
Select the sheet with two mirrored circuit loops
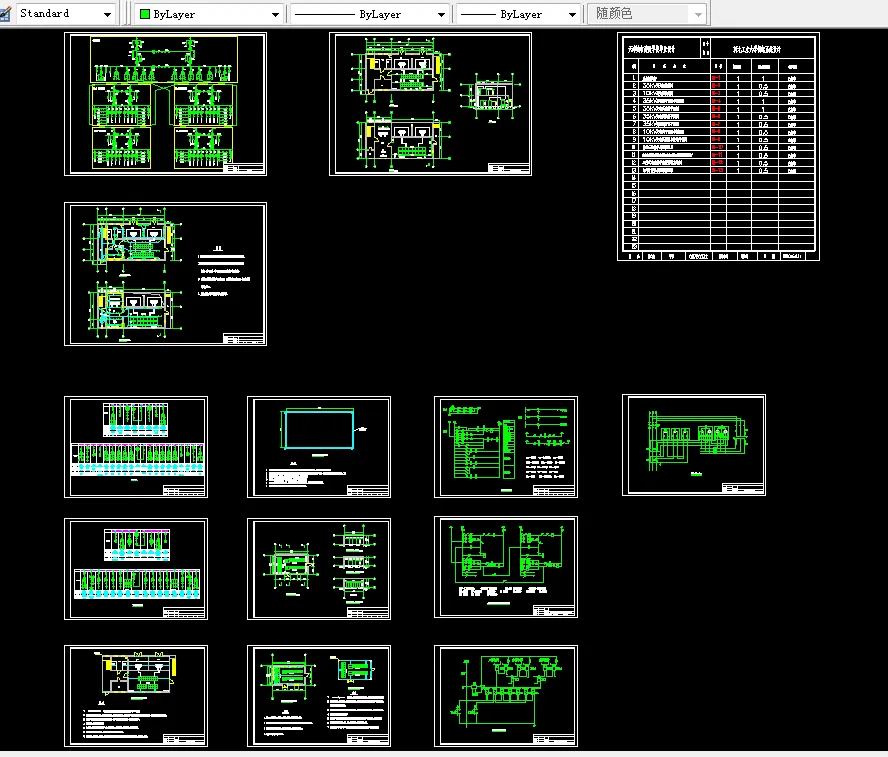(x=506, y=567)
